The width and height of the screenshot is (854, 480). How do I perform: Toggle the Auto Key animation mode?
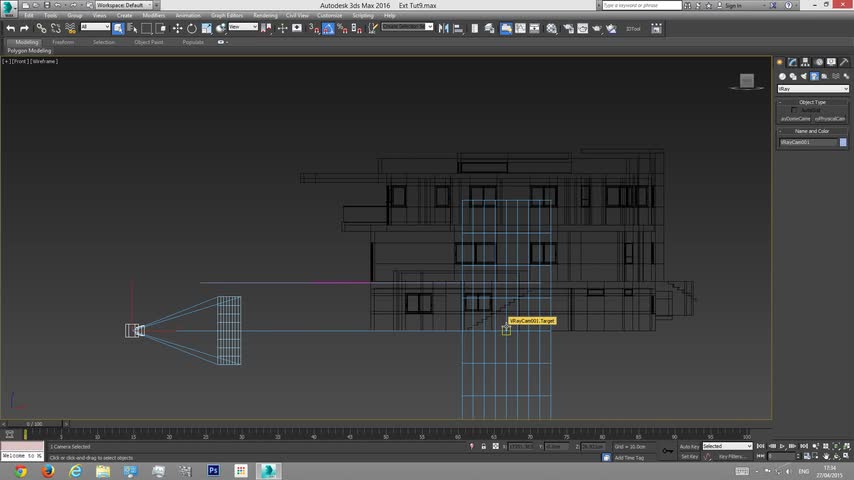[x=689, y=446]
